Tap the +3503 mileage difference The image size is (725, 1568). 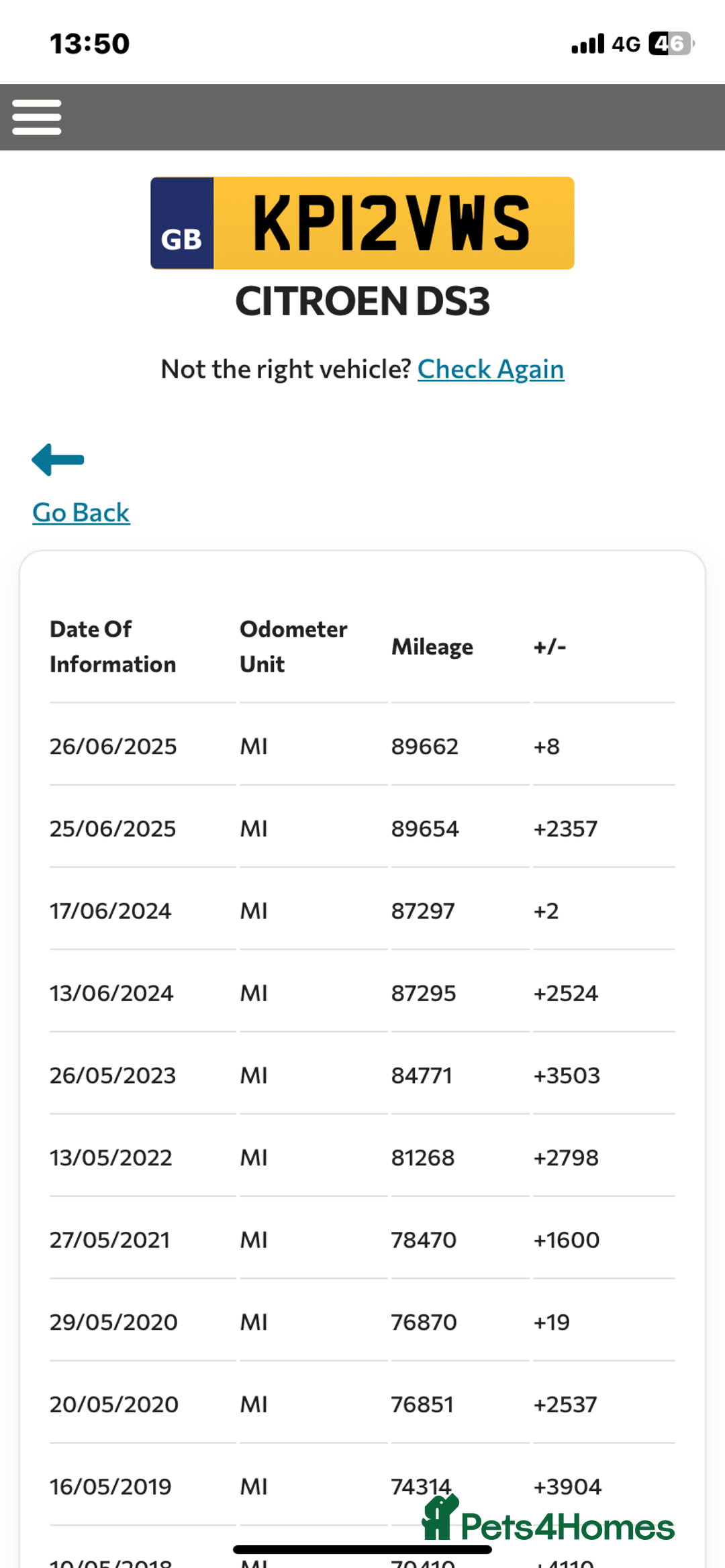(567, 1076)
